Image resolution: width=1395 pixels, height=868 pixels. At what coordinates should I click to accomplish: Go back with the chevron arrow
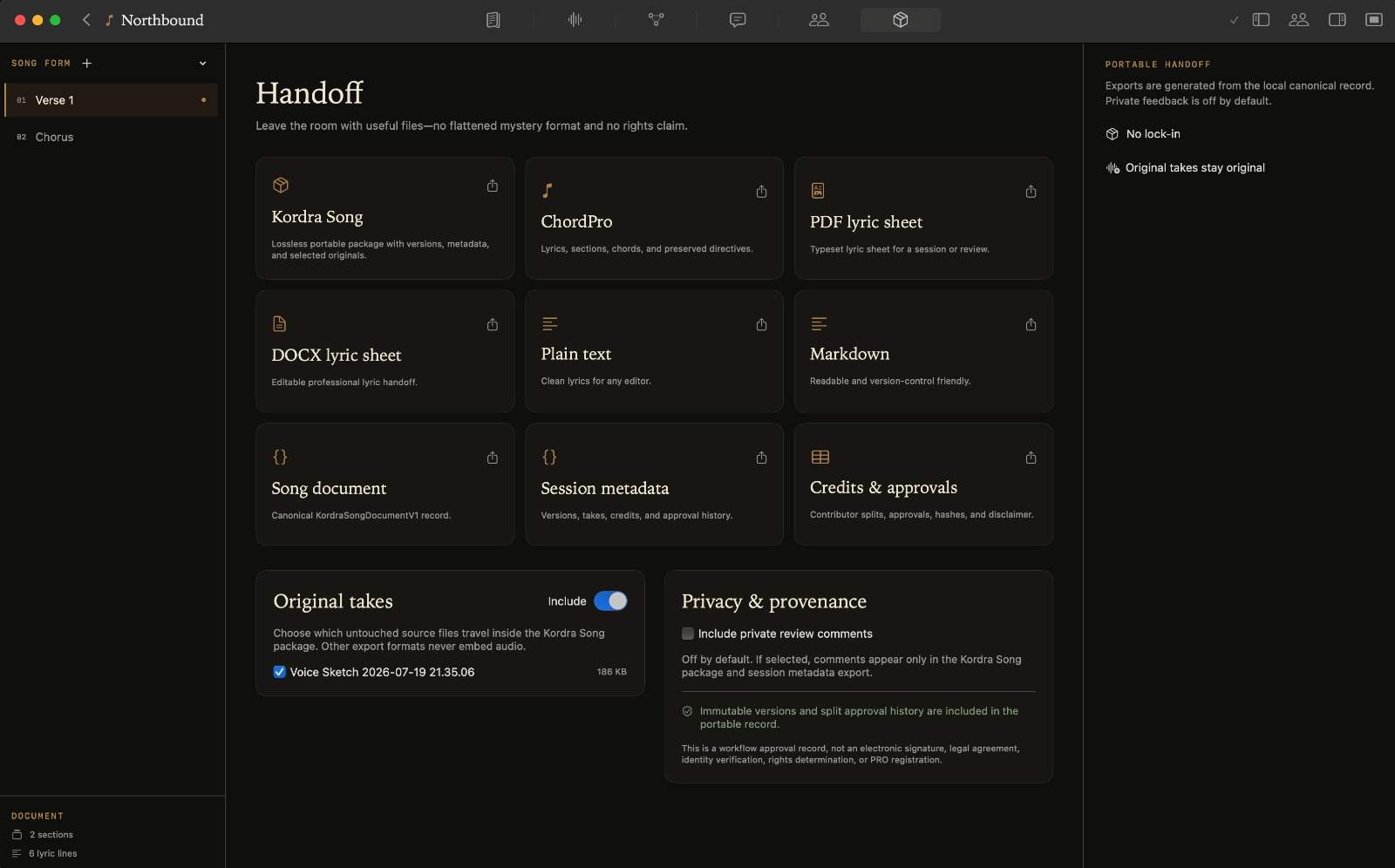(x=86, y=19)
